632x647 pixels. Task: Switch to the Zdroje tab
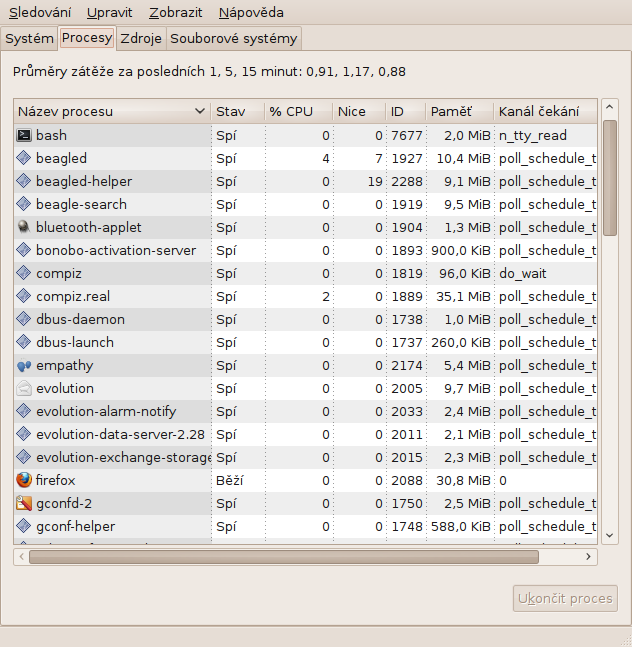(141, 38)
